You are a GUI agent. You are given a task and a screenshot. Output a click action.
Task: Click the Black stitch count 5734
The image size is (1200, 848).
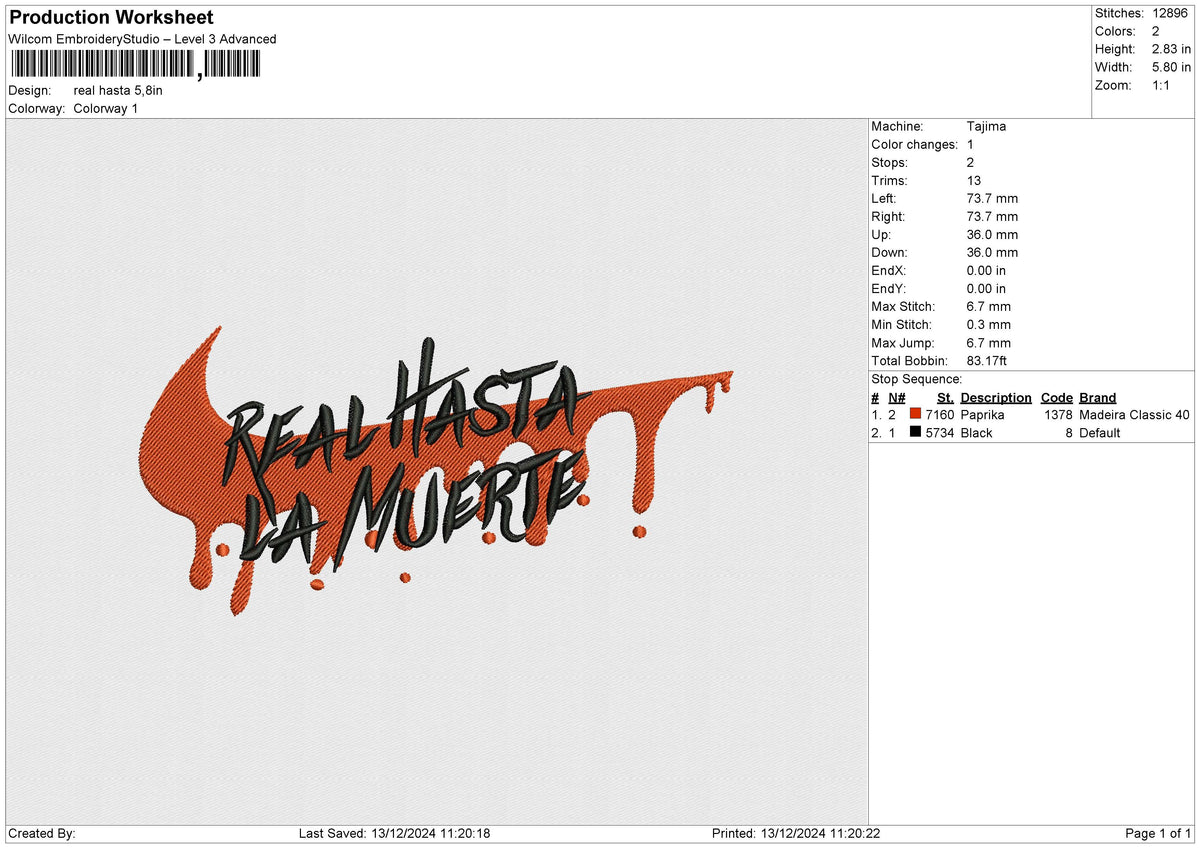coord(939,433)
